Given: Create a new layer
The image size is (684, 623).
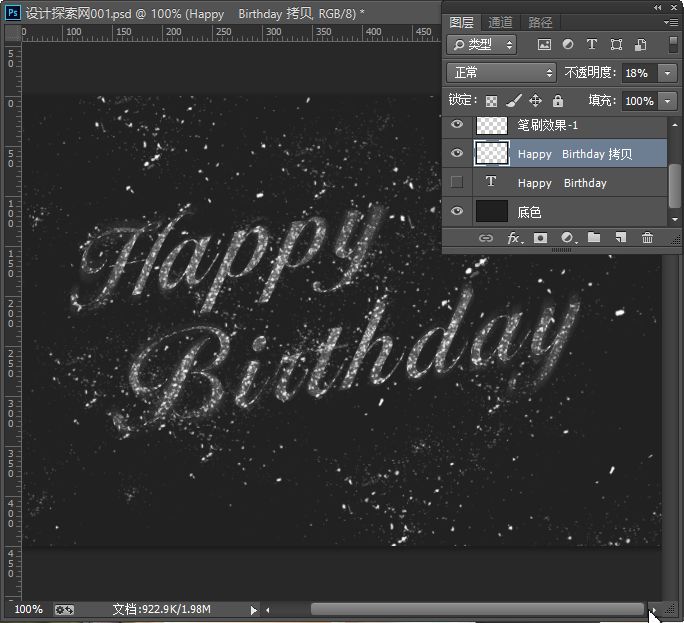Looking at the screenshot, I should 620,238.
